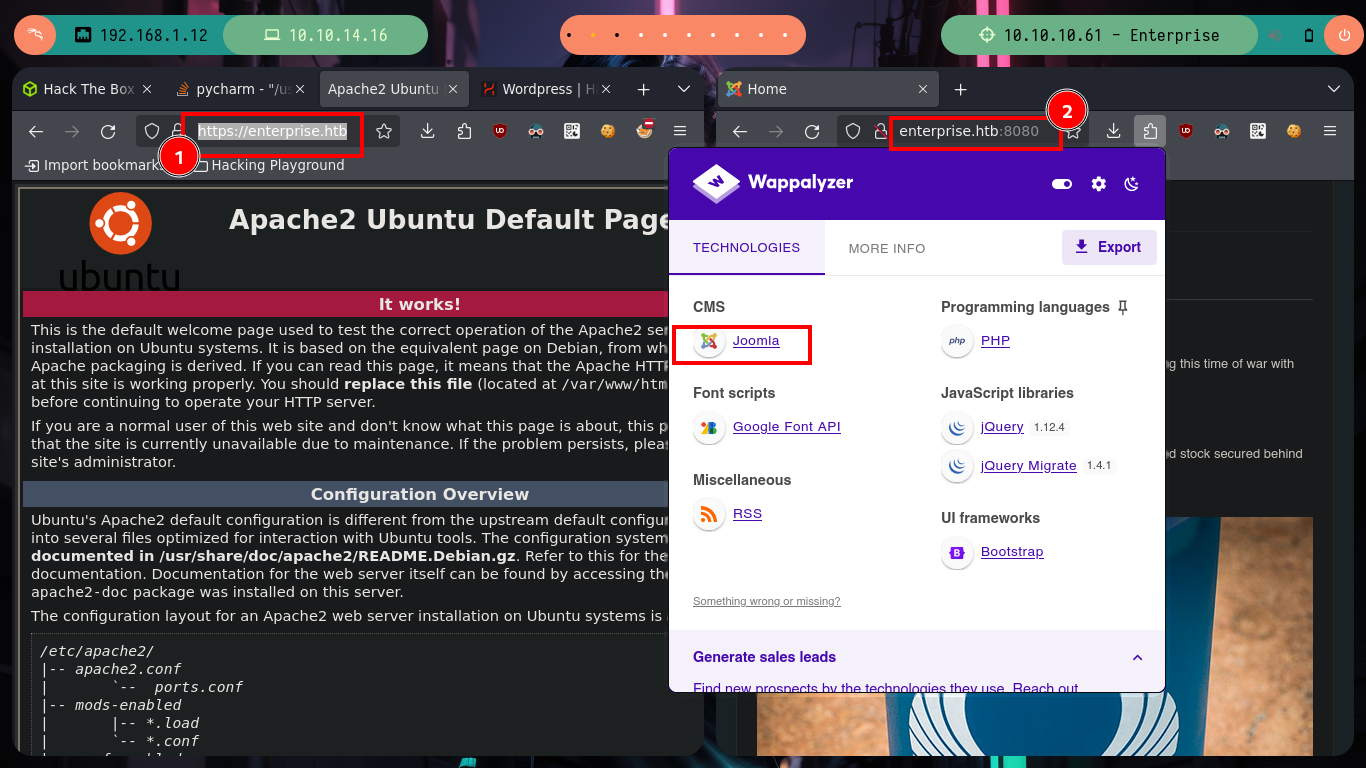Click the tracking protection shield in left browser
1366x768 pixels.
(152, 131)
